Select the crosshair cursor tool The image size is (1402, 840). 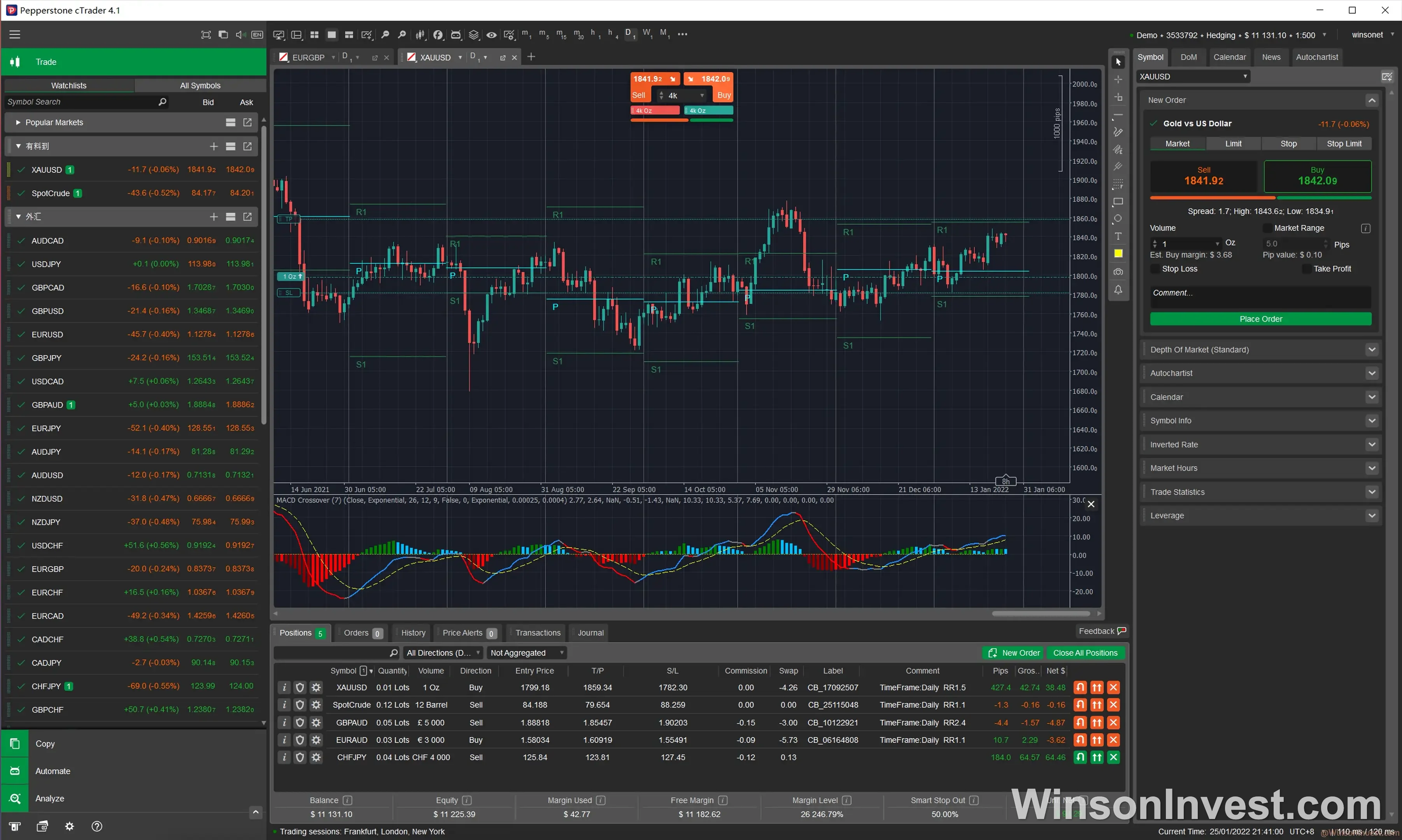(1118, 80)
